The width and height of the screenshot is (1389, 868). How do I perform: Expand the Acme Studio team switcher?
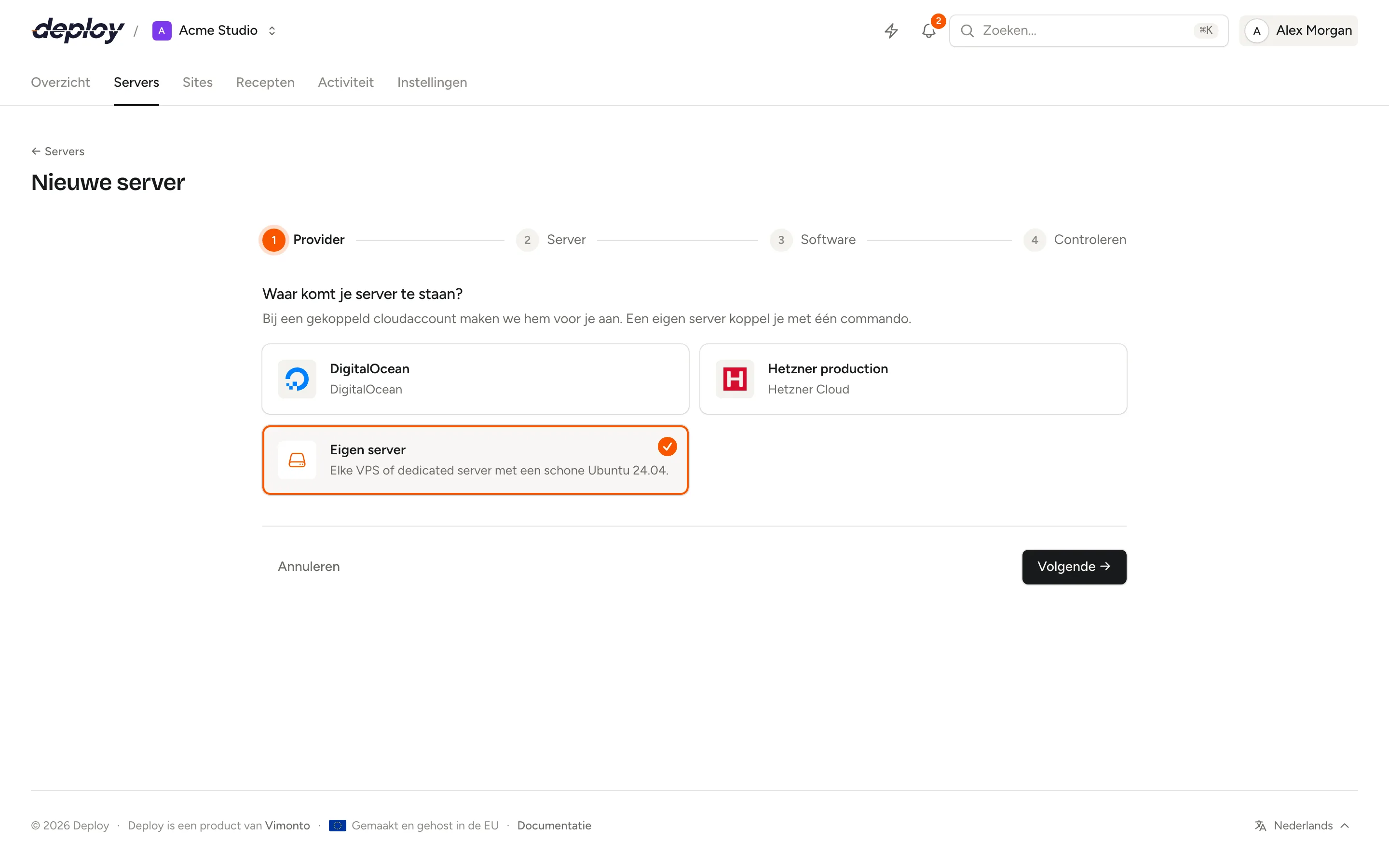pos(272,30)
